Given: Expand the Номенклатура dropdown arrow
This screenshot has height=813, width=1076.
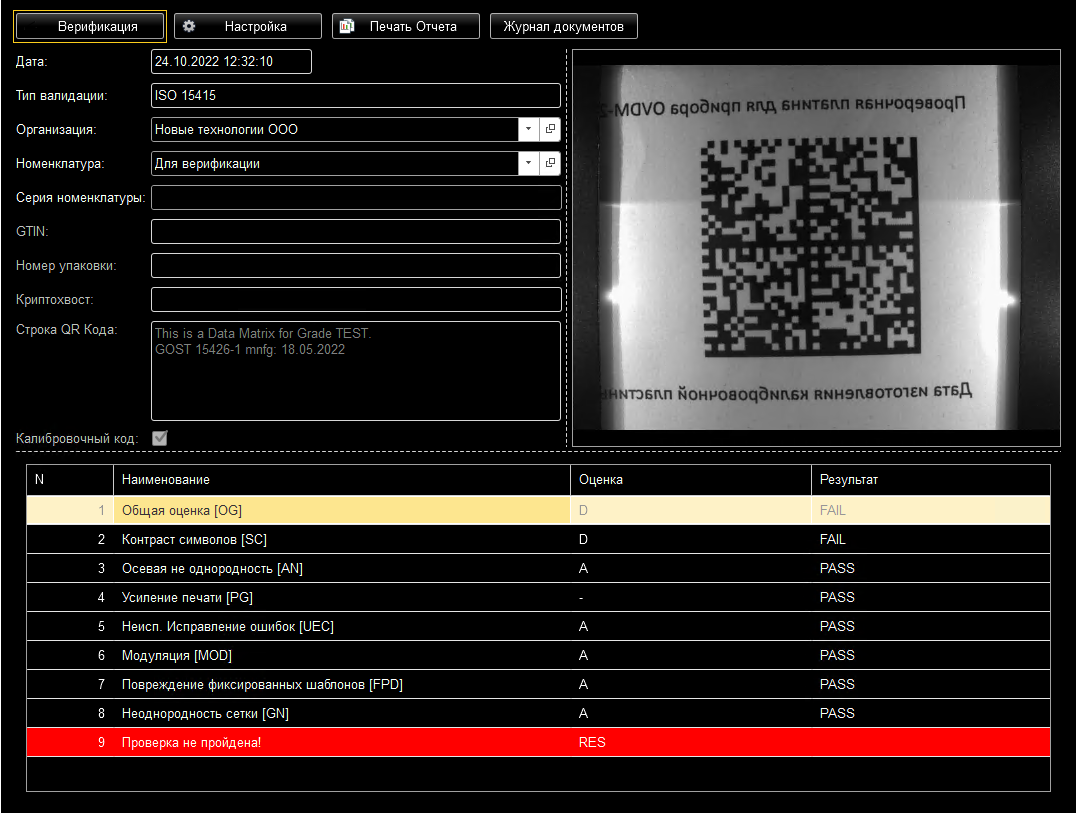Looking at the screenshot, I should coord(528,163).
